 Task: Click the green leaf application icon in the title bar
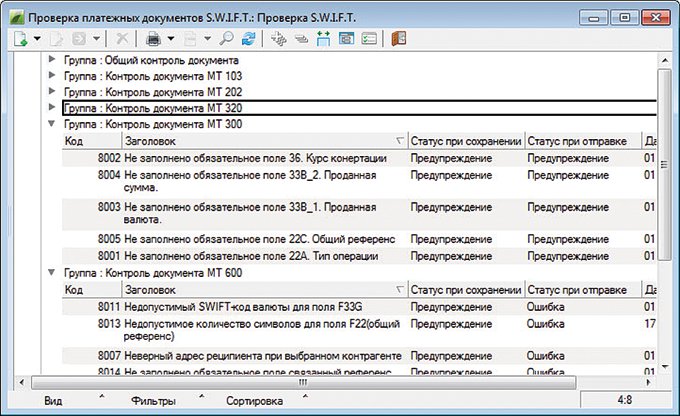17,18
